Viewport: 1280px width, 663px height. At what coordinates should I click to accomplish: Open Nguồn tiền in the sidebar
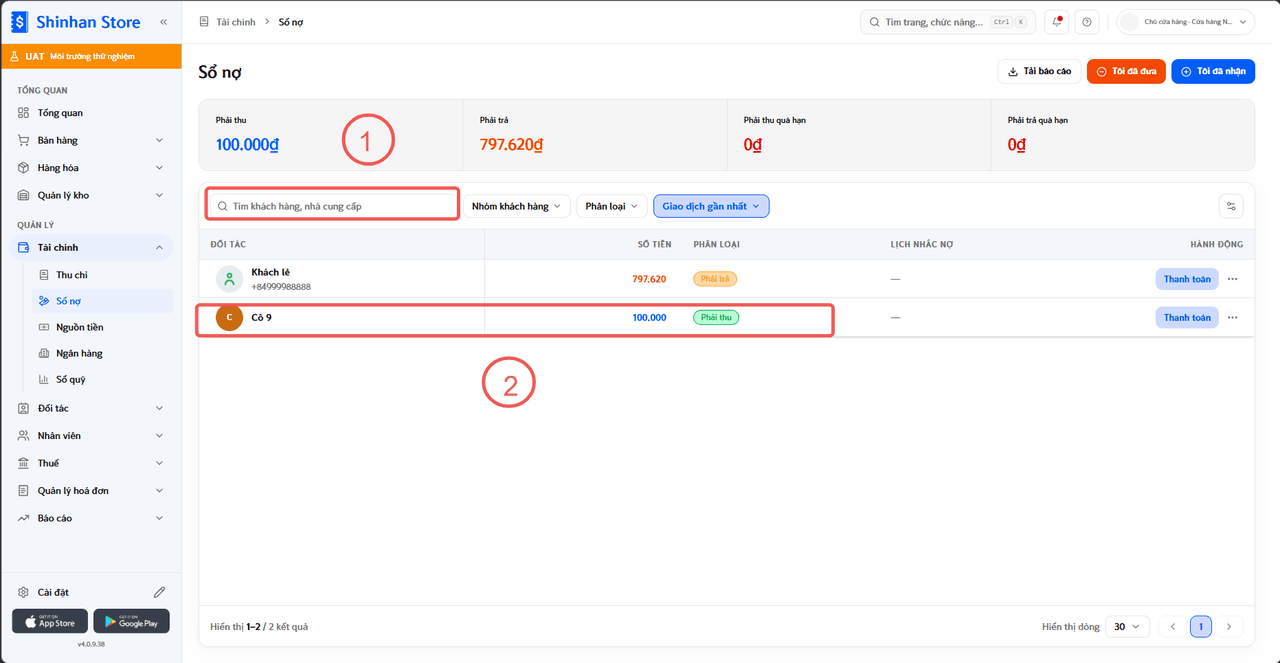(x=101, y=327)
